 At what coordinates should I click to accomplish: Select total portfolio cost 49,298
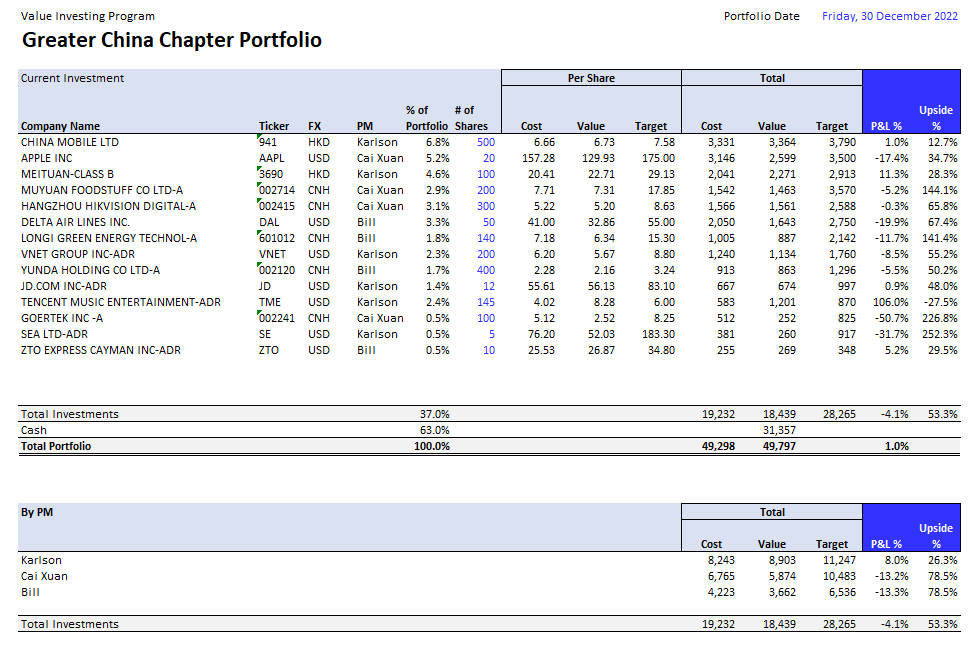tap(719, 446)
